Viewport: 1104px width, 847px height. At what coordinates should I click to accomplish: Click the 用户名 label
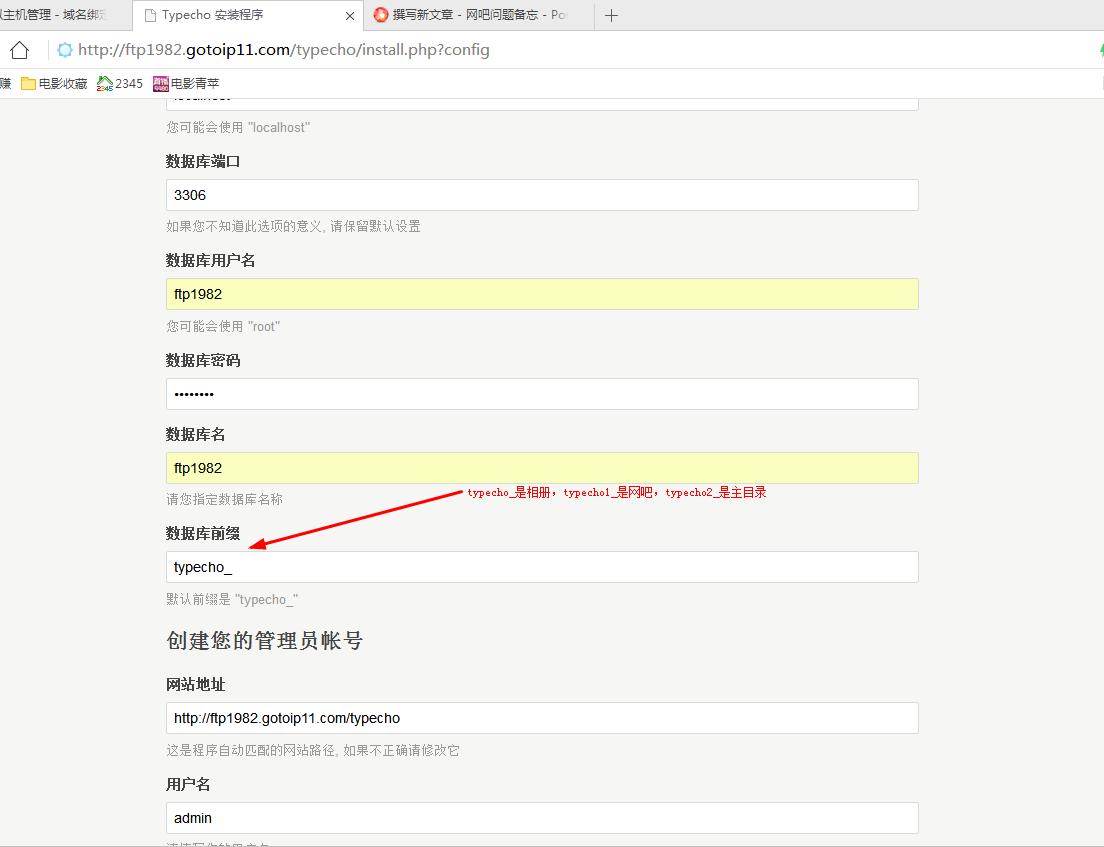188,785
